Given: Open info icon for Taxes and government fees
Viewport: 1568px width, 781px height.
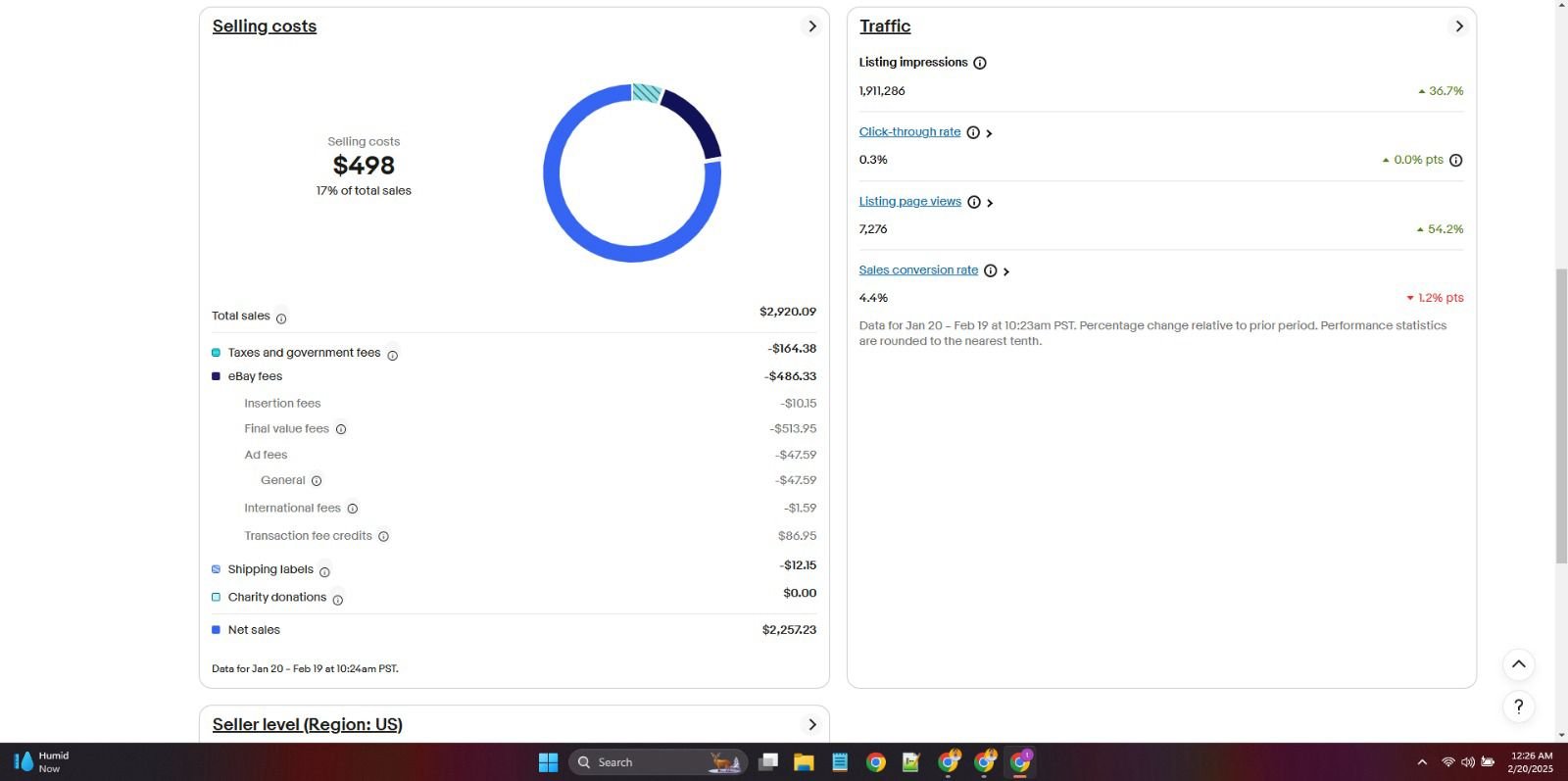Looking at the screenshot, I should (x=392, y=356).
